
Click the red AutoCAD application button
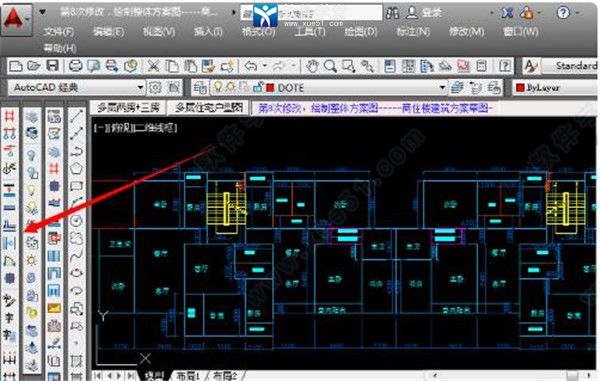point(15,19)
